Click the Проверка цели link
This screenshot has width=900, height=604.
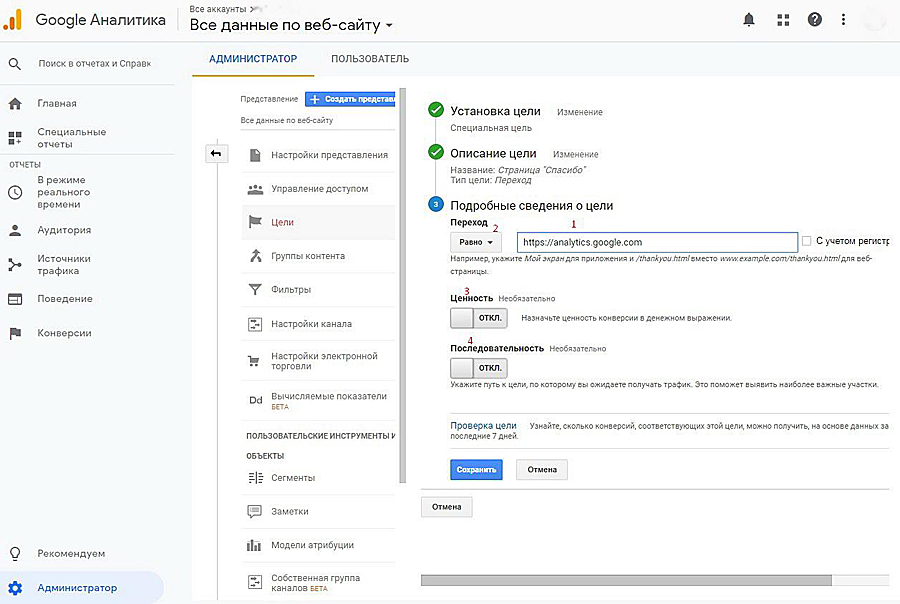(483, 425)
